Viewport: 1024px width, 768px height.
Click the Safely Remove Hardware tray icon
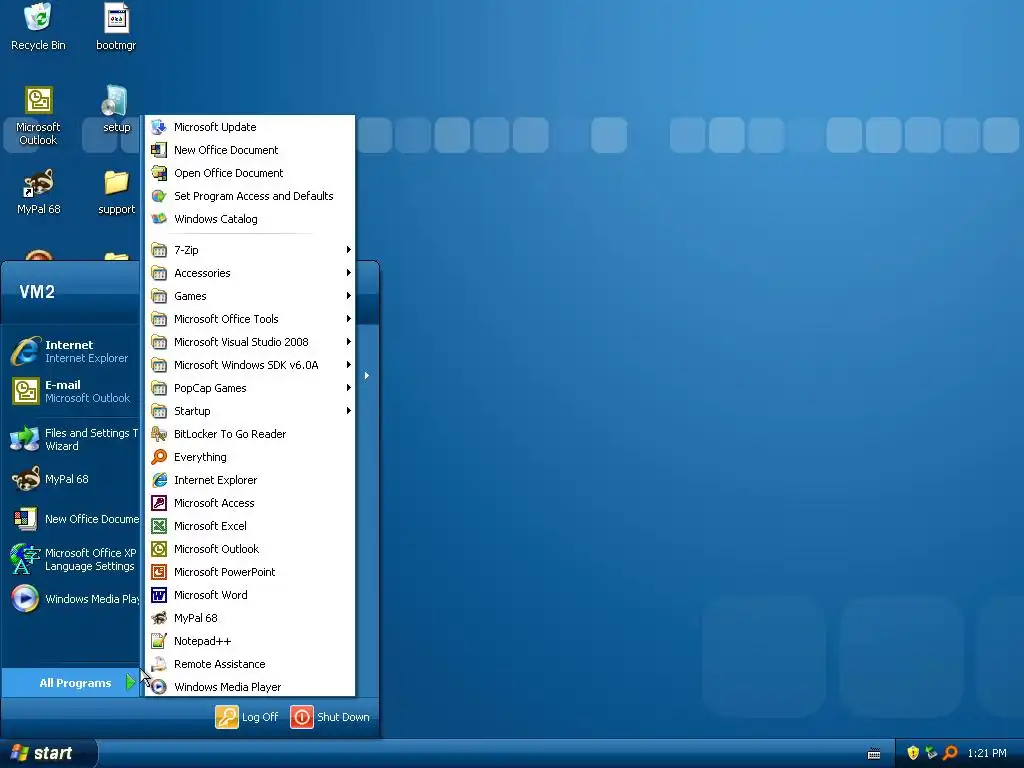(931, 753)
